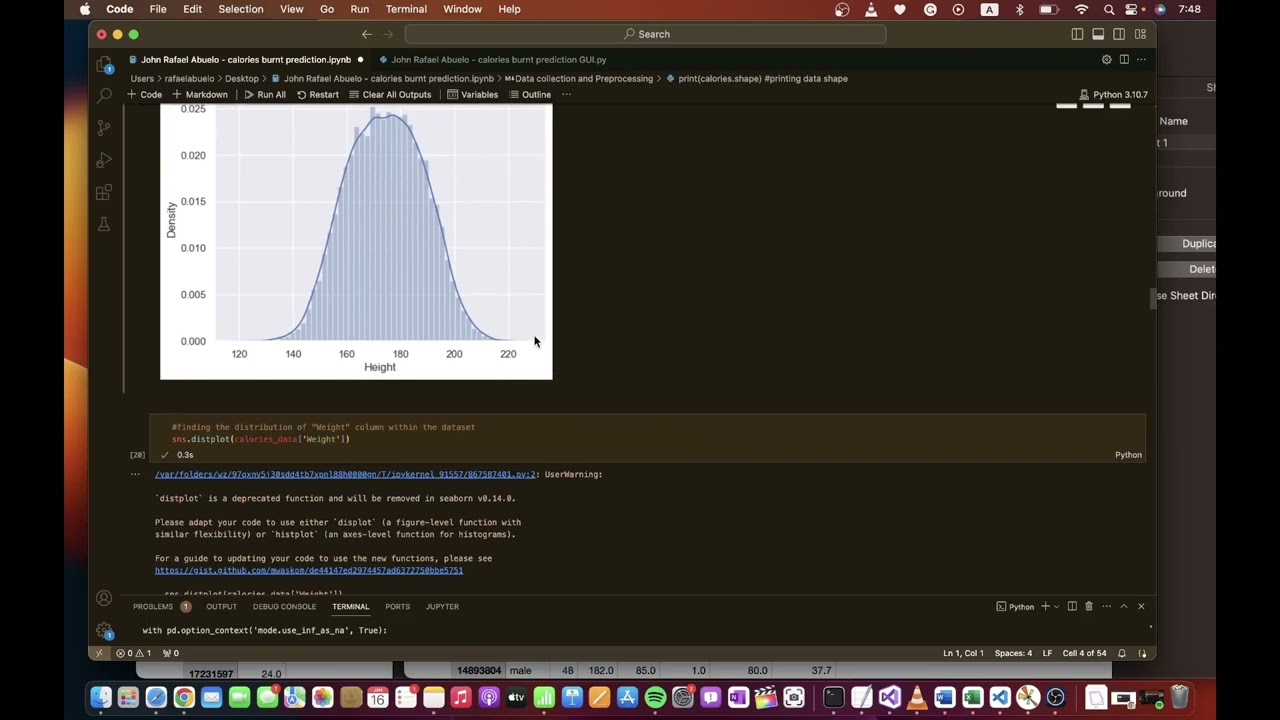Create new terminal with plus icon
This screenshot has width=1280, height=720.
pyautogui.click(x=1045, y=606)
